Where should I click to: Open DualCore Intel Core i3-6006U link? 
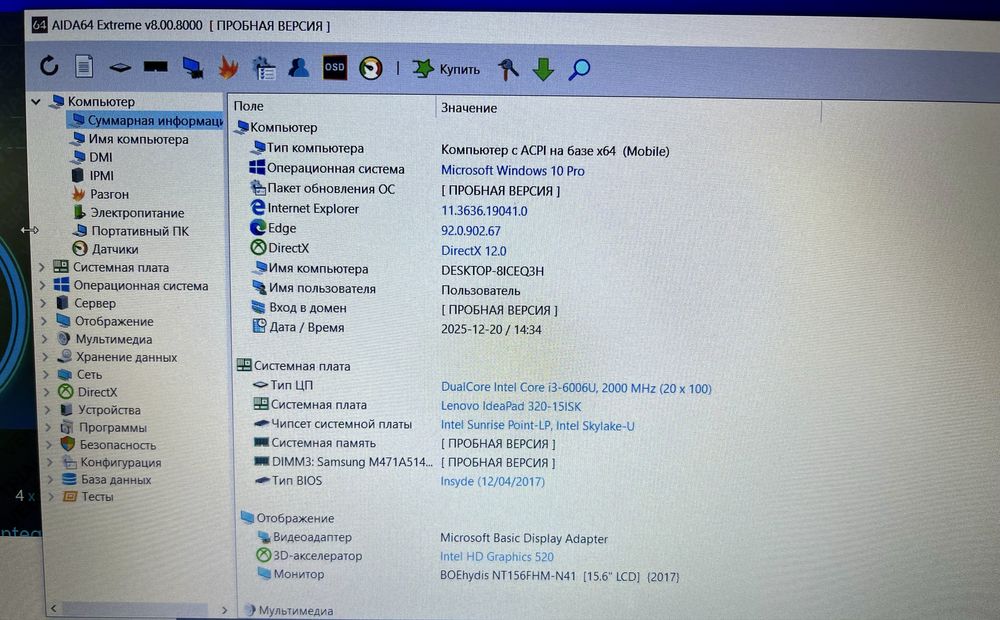[576, 388]
